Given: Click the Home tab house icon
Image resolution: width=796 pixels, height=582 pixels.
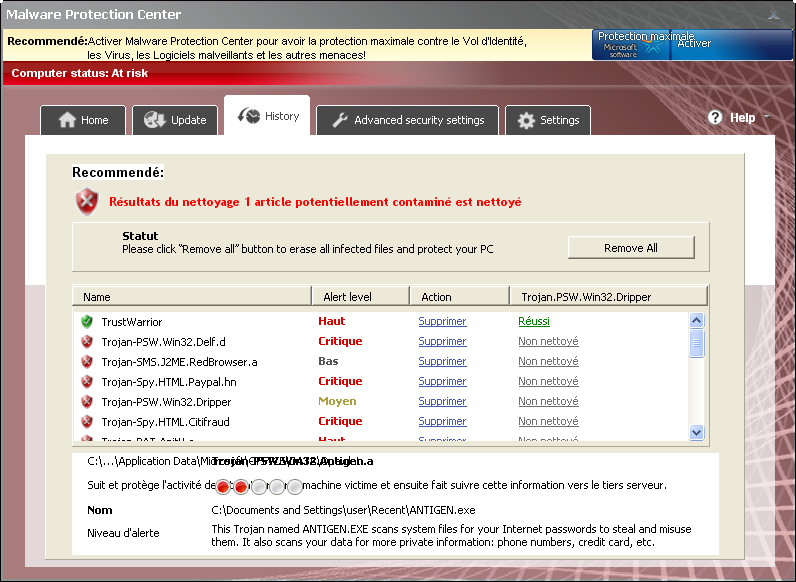Looking at the screenshot, I should pos(67,120).
